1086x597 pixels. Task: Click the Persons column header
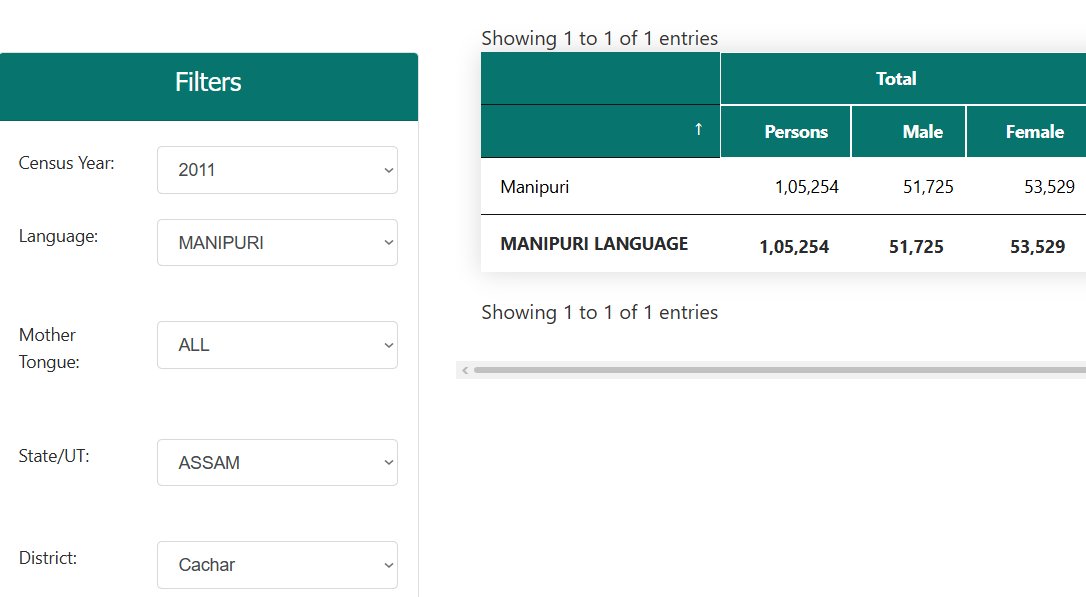(785, 132)
